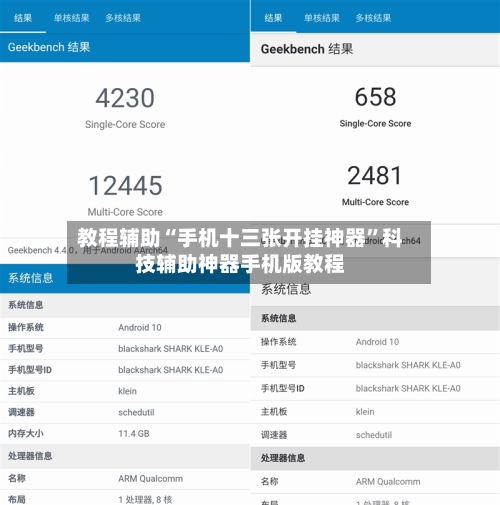Click left 主机板 klein value
The width and height of the screenshot is (500, 505).
tap(127, 391)
